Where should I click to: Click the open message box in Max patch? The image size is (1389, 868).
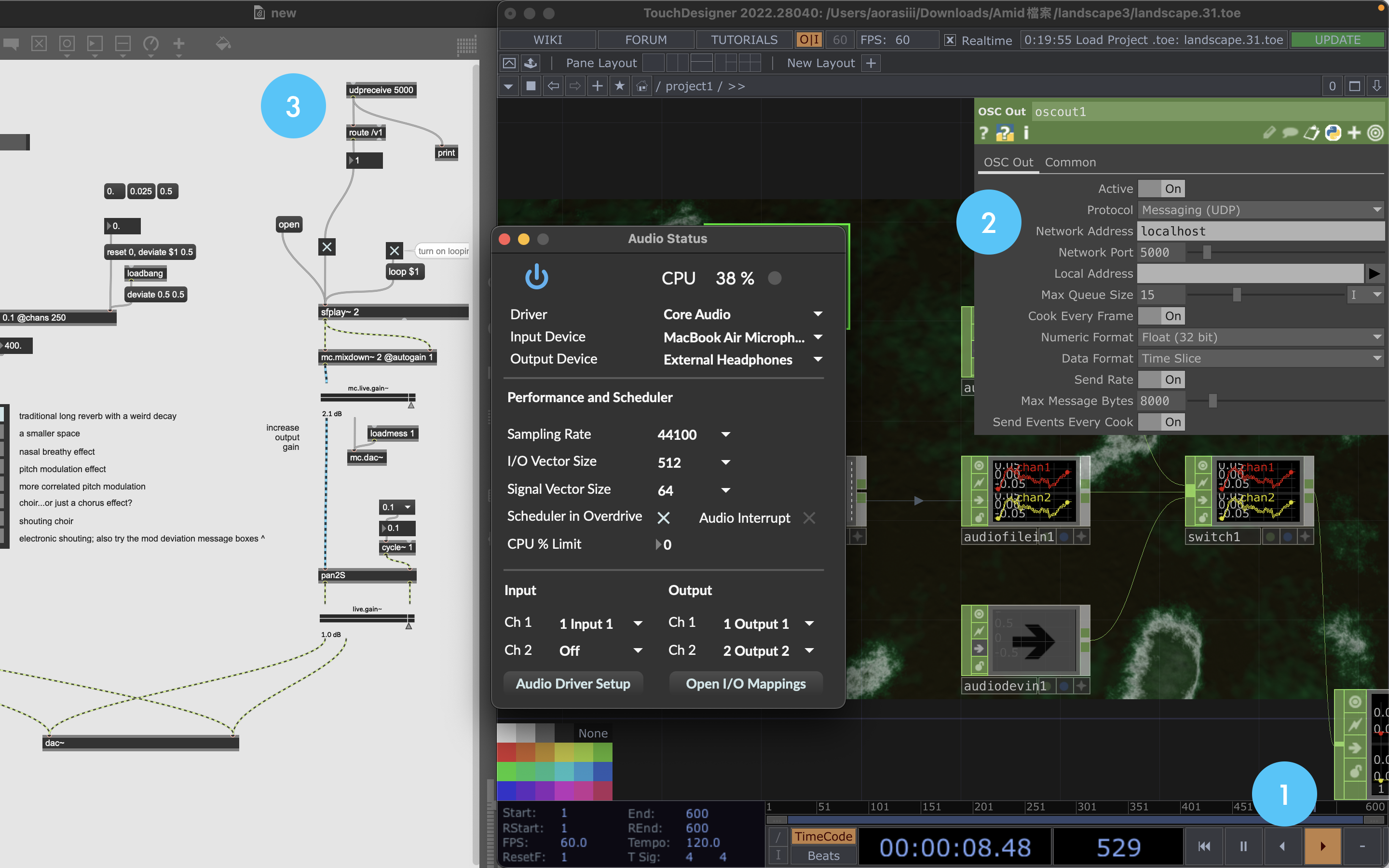(x=289, y=224)
